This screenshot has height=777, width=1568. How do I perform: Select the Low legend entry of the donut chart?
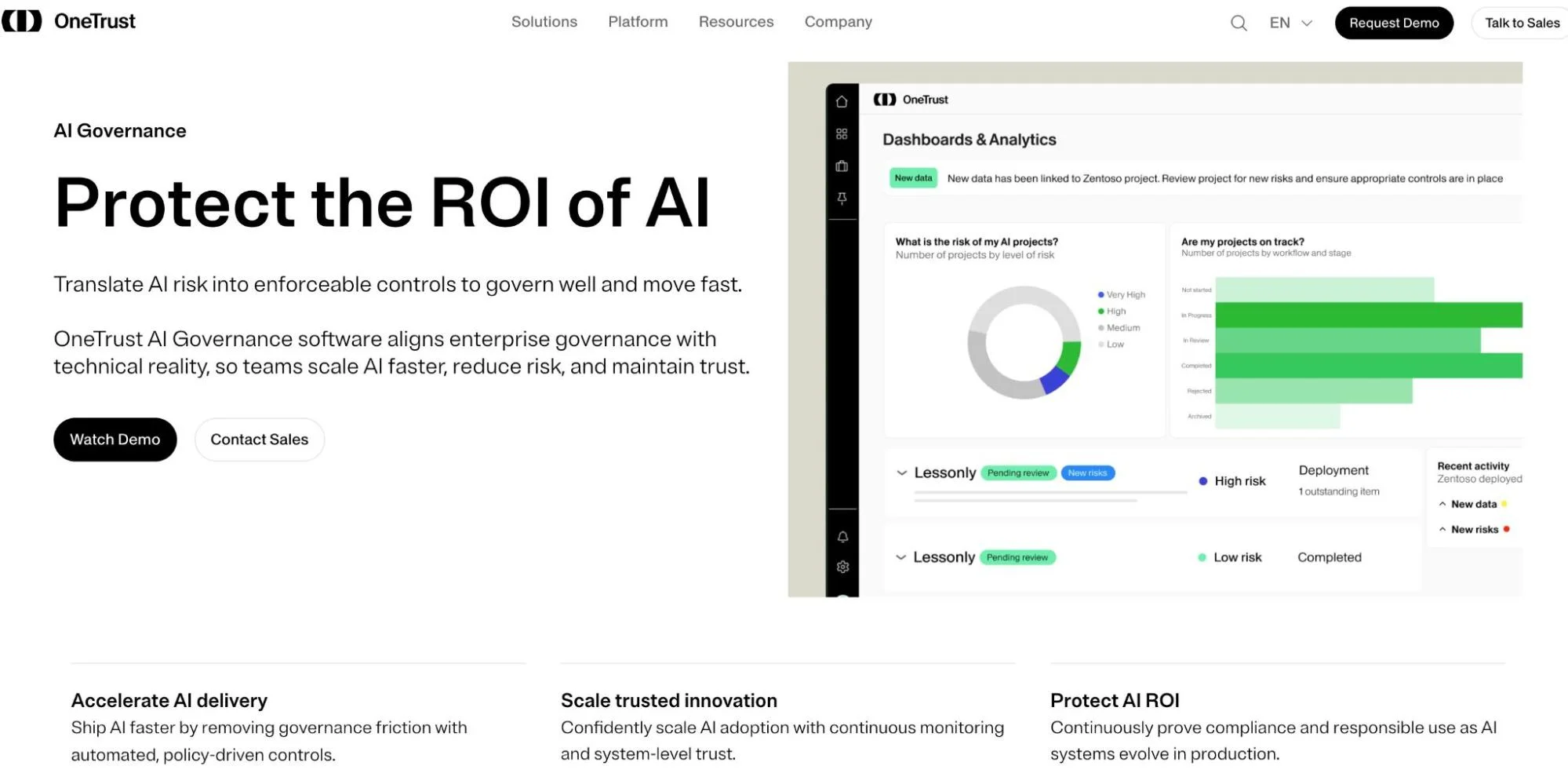[x=1111, y=345]
